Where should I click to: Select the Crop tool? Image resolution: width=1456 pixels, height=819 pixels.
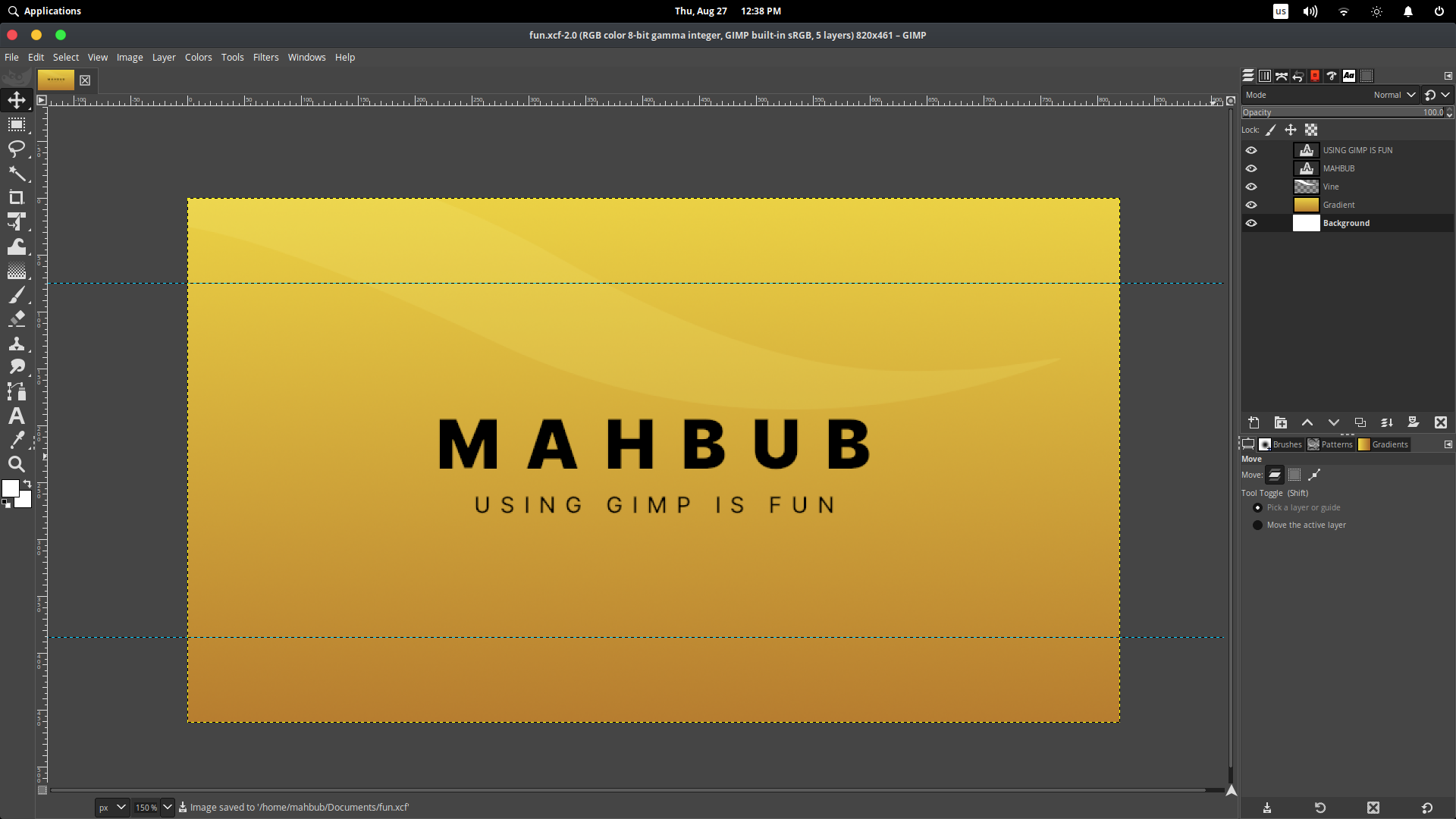pos(17,198)
